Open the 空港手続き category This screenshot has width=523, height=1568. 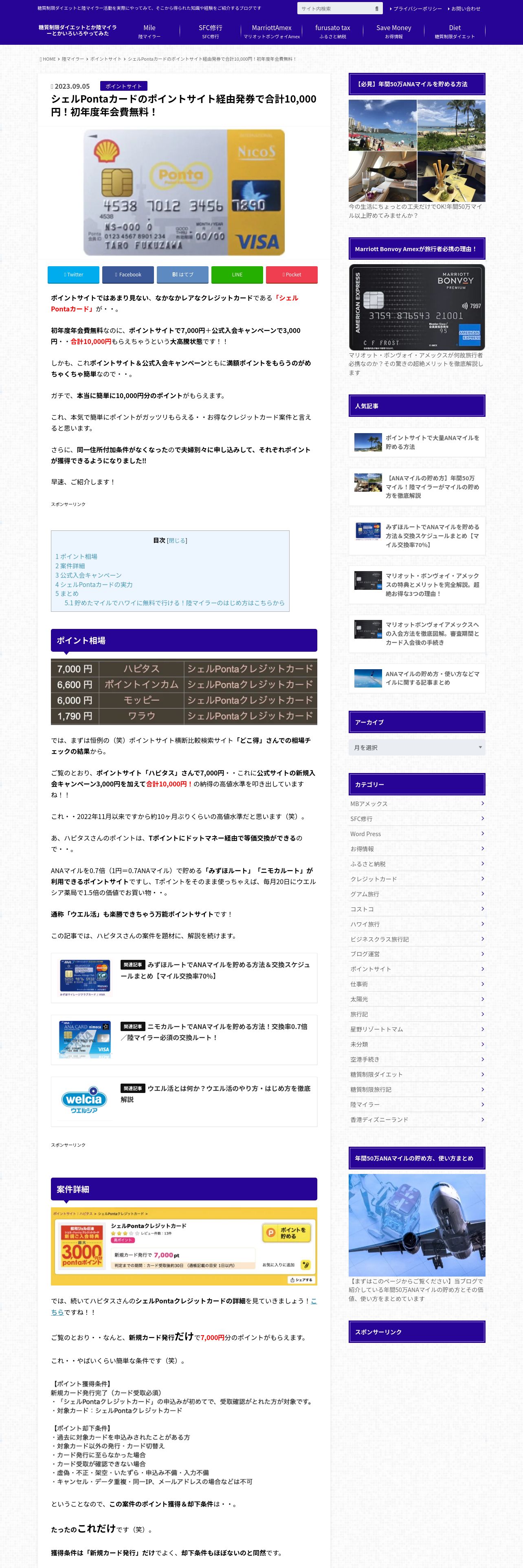[417, 1059]
